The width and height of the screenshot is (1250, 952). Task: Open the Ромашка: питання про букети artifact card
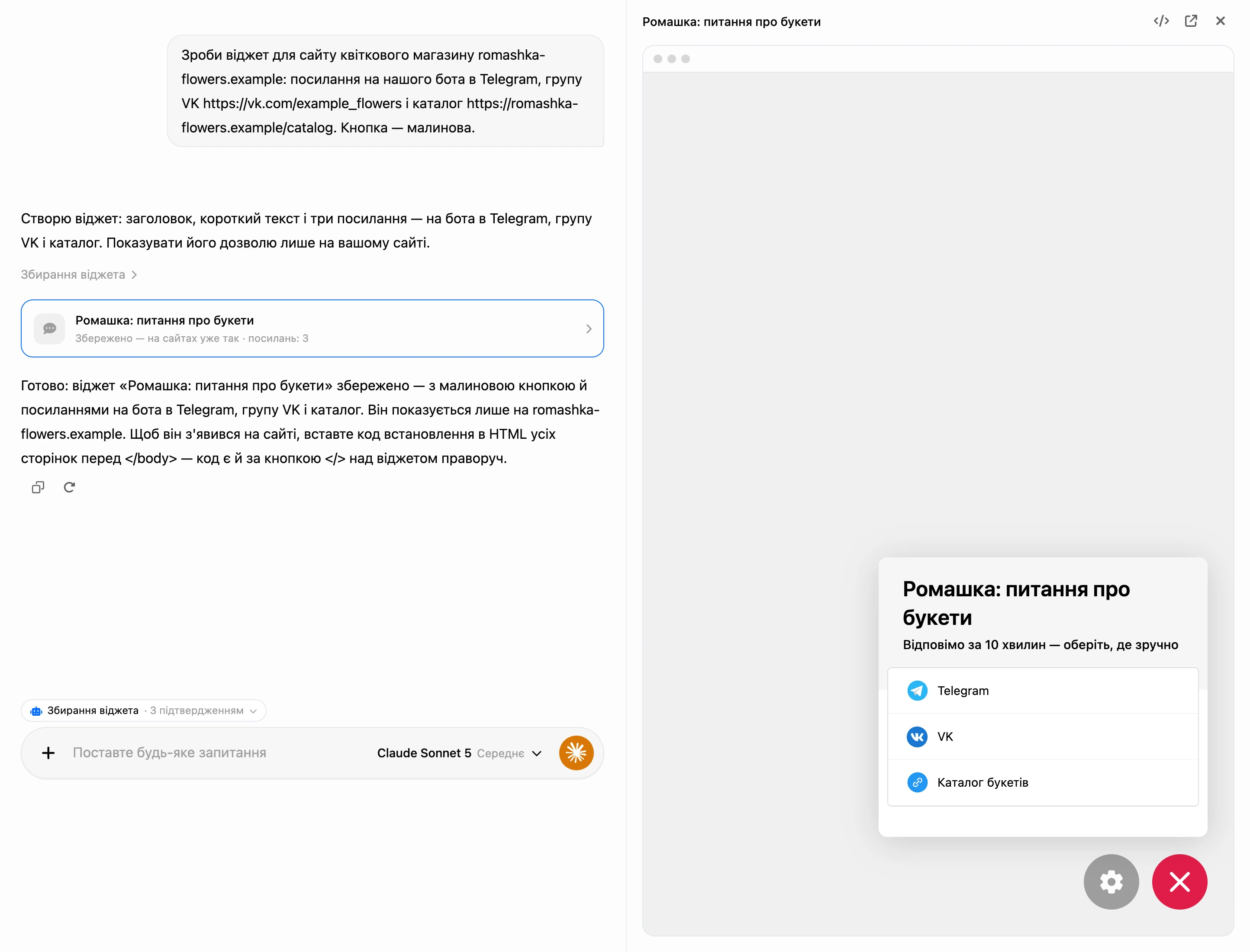(x=312, y=328)
